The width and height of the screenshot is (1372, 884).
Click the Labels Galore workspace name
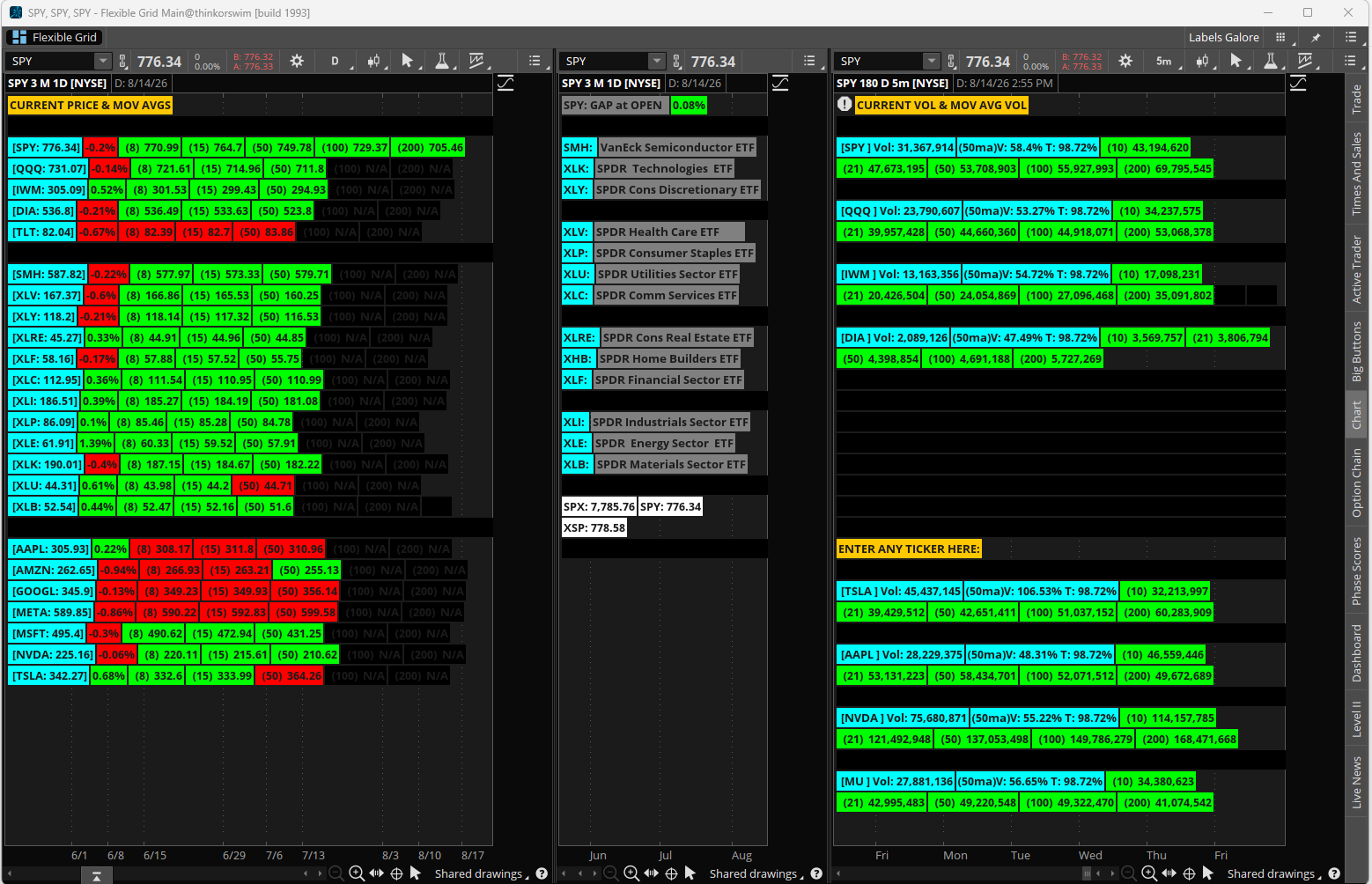point(1223,37)
